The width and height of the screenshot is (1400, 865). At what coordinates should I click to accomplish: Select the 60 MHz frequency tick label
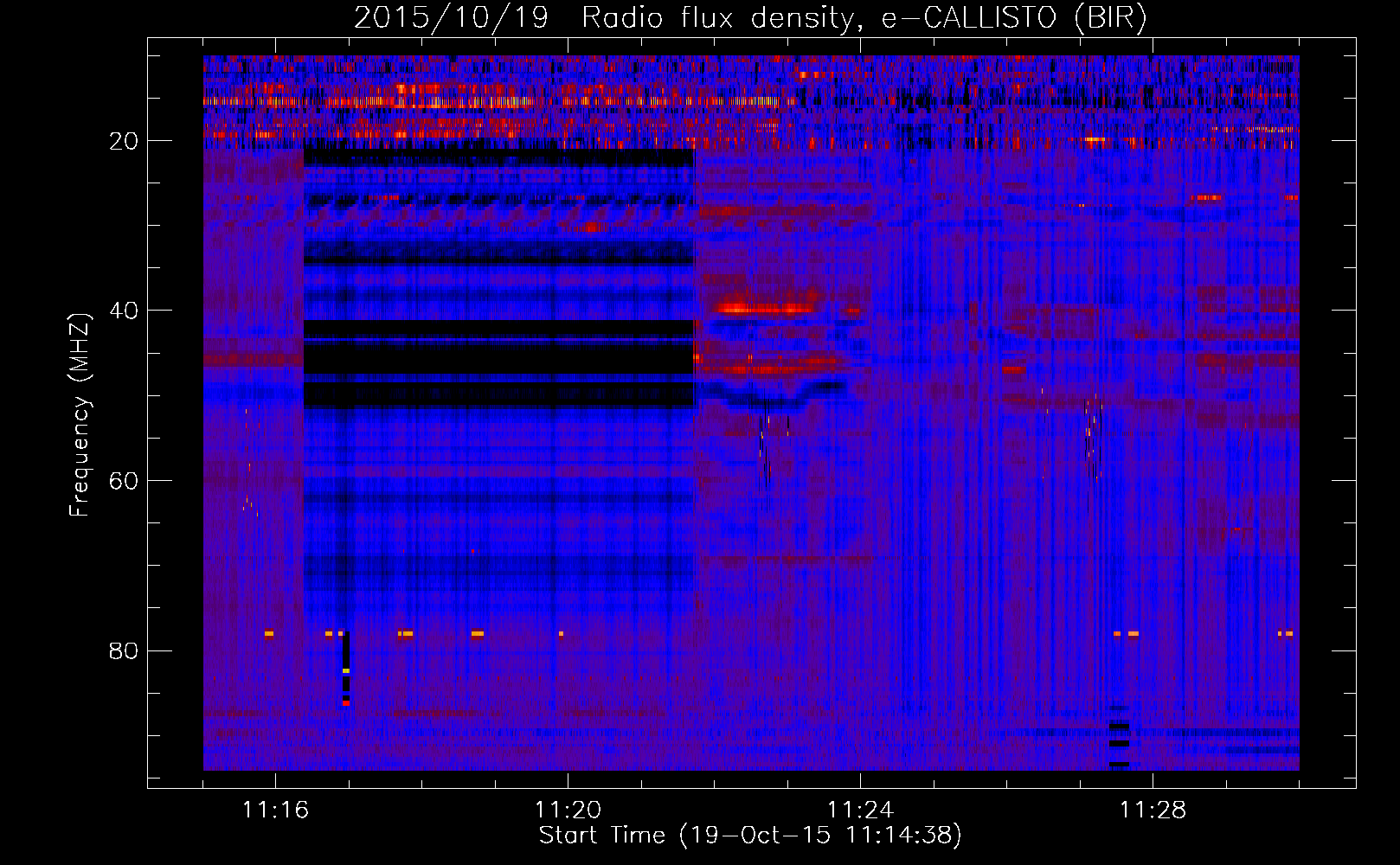[124, 481]
